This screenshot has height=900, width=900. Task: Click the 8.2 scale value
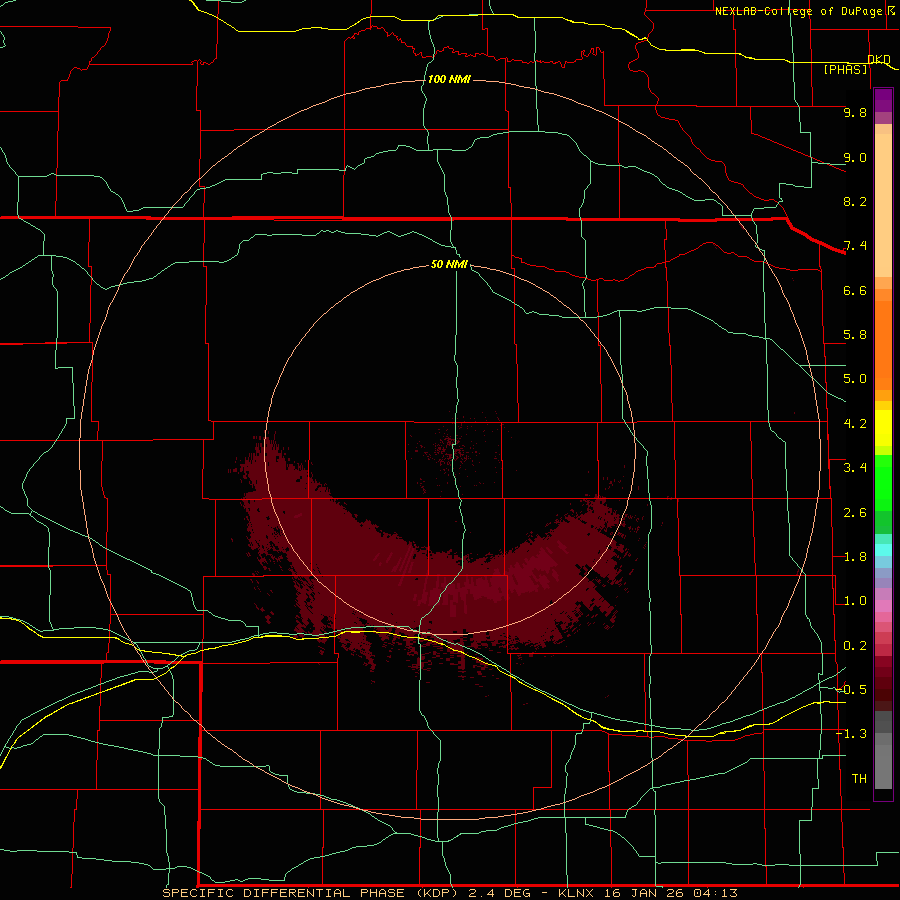coord(855,201)
